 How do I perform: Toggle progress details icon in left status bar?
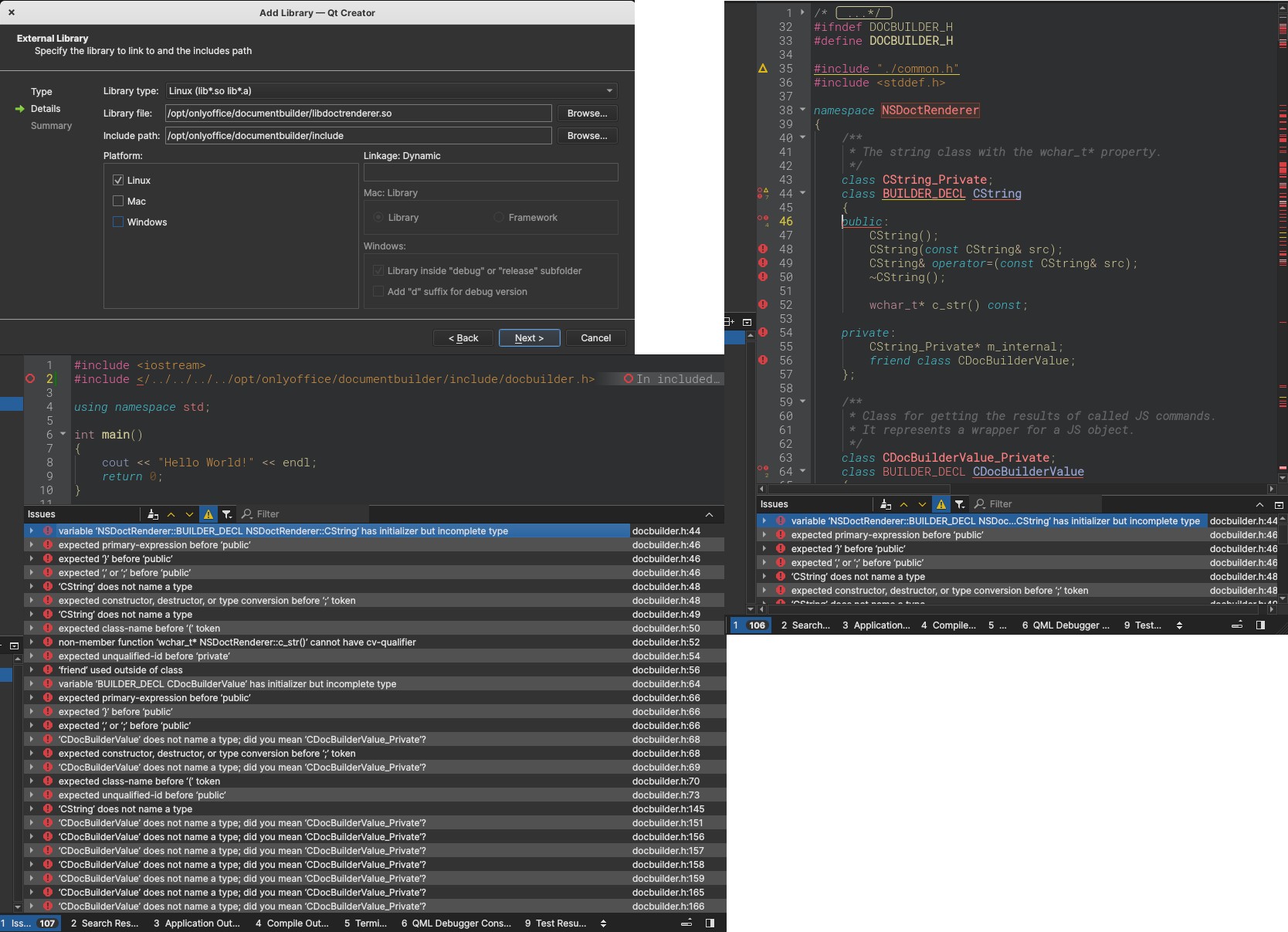click(686, 923)
